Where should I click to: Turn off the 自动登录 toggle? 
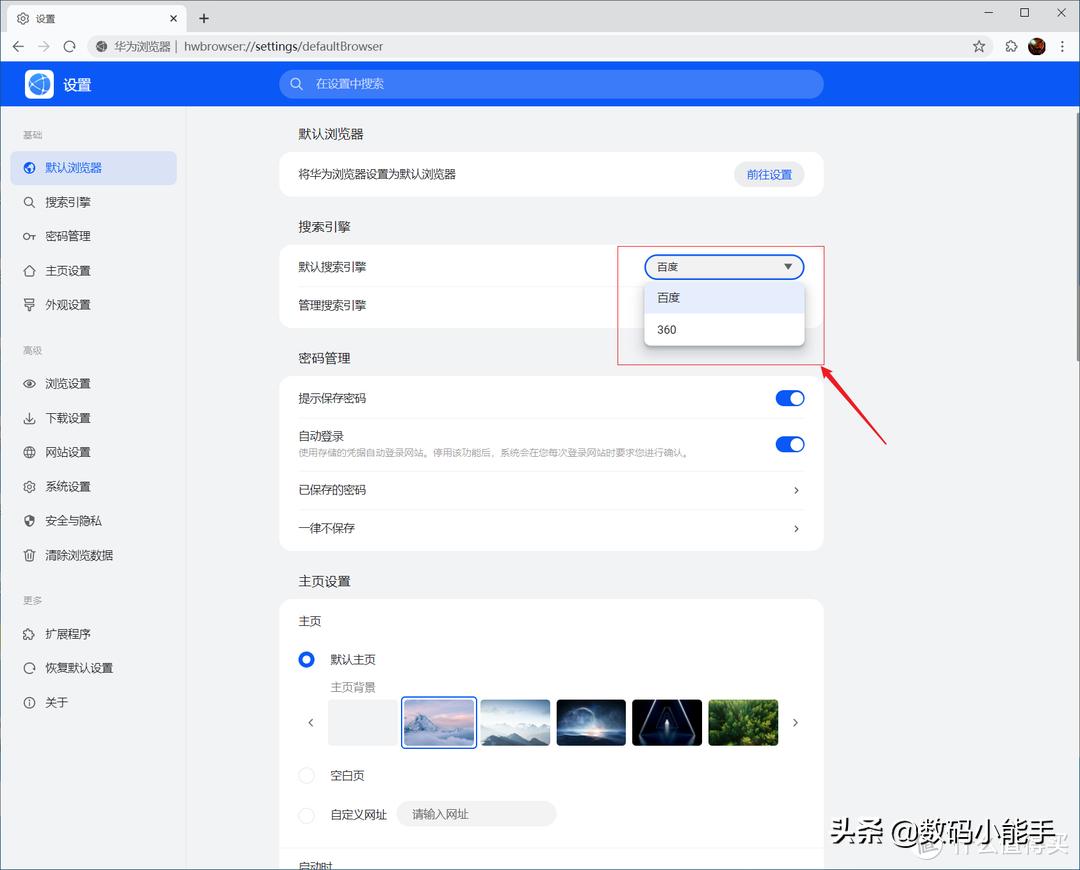click(x=789, y=444)
